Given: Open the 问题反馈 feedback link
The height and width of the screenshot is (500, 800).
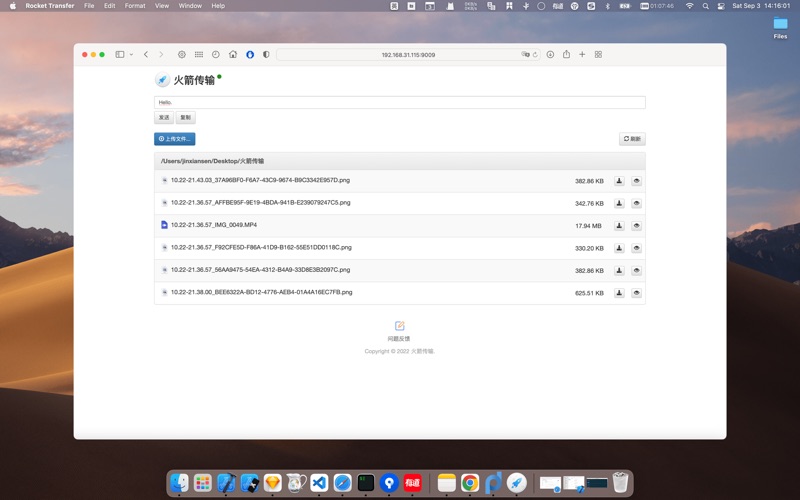Looking at the screenshot, I should pos(398,339).
